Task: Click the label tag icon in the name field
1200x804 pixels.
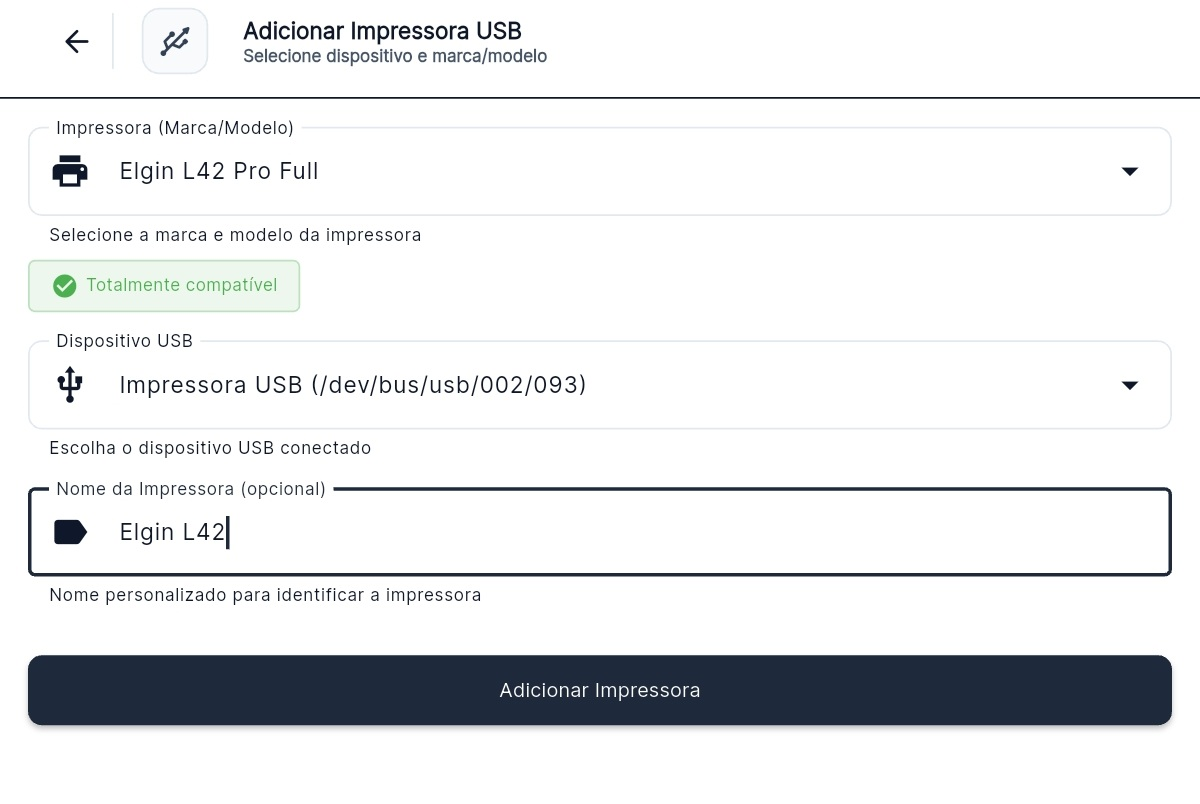Action: coord(70,532)
